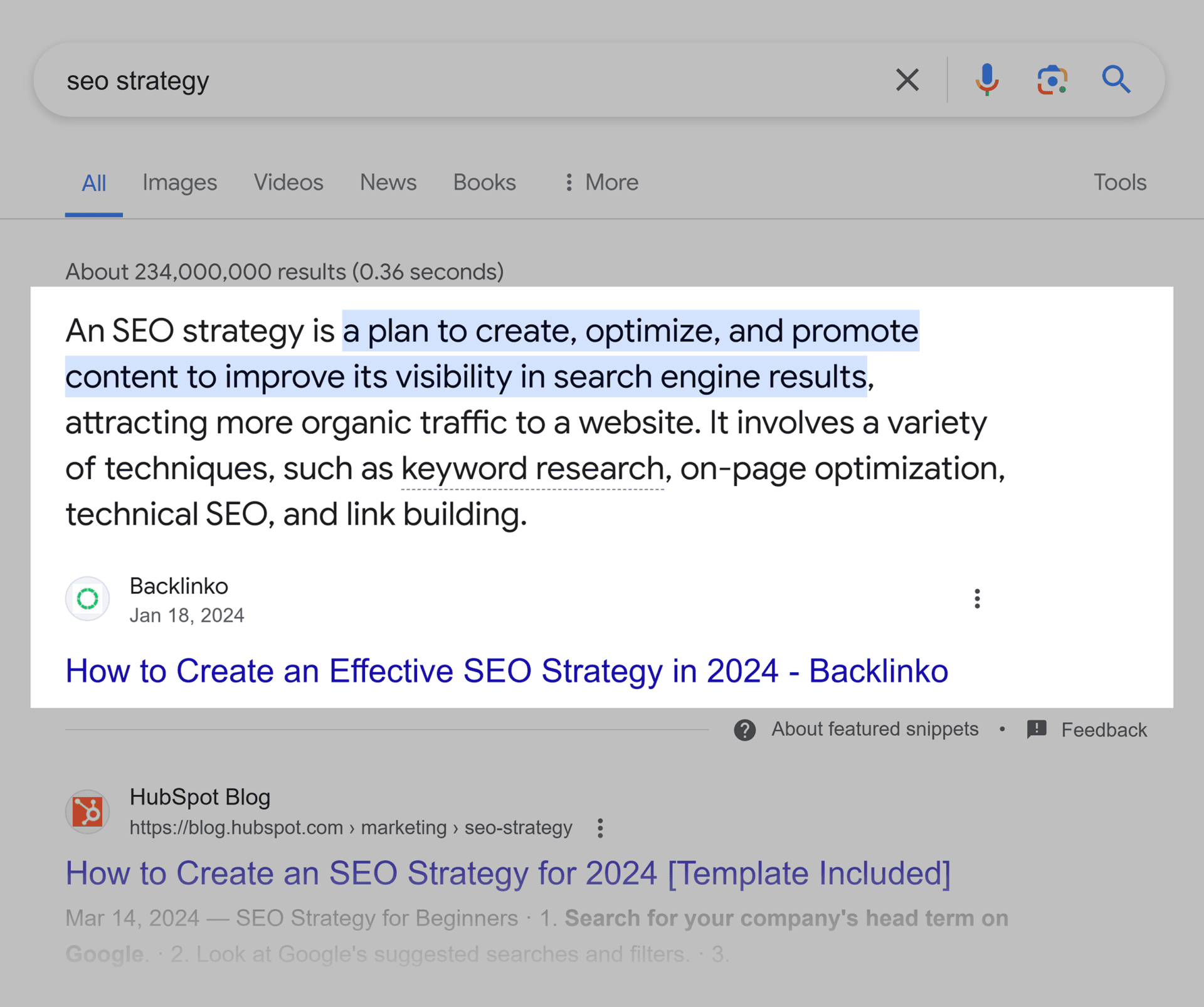Click About featured snippets
Screen dimensions: 1204x1007
tap(875, 729)
